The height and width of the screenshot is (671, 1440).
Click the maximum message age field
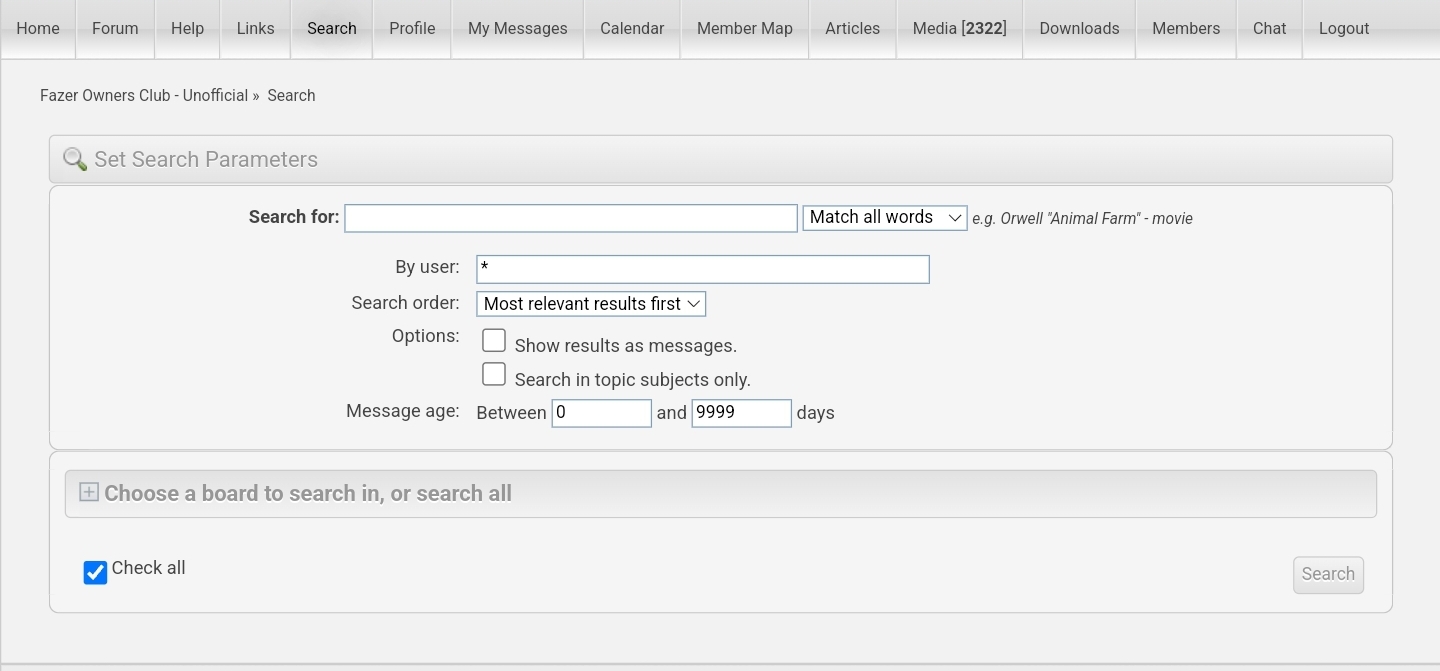(x=741, y=413)
